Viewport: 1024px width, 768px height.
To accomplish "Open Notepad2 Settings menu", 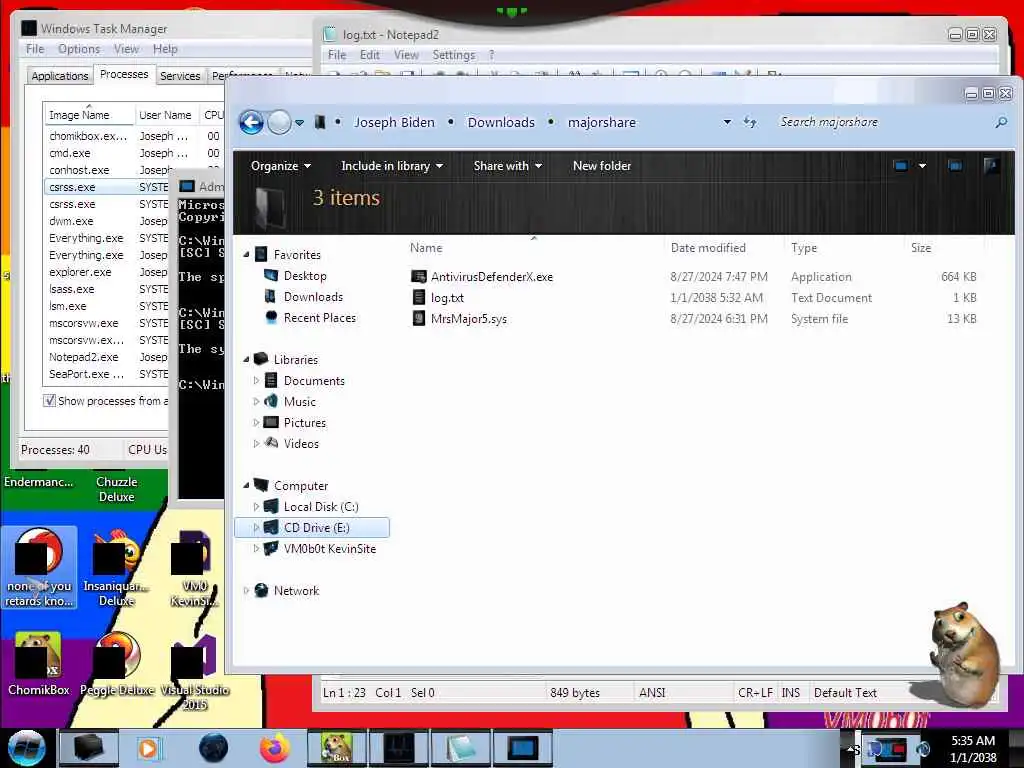I will tap(453, 55).
